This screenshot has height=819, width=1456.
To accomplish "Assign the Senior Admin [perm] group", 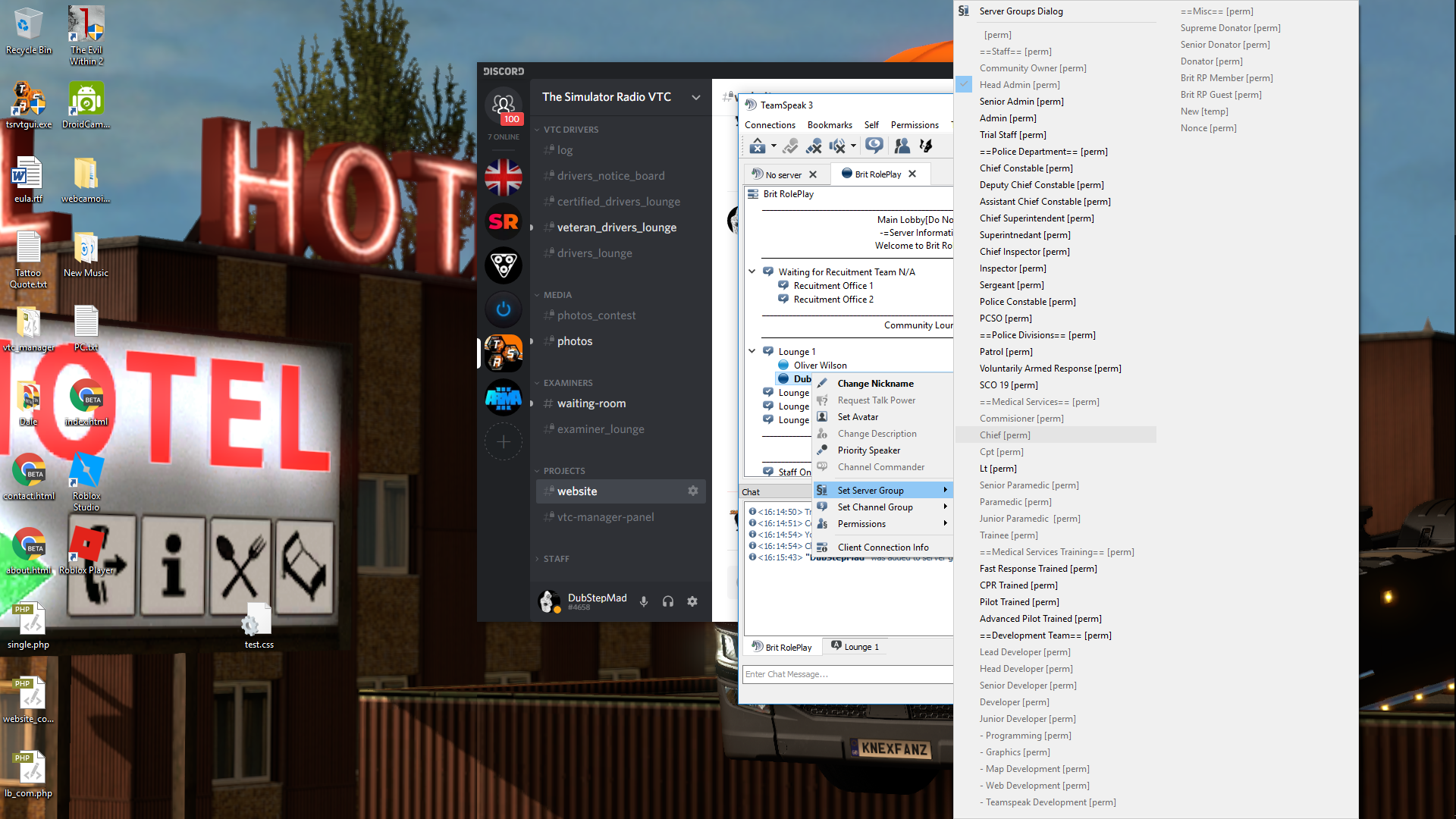I will (1021, 102).
